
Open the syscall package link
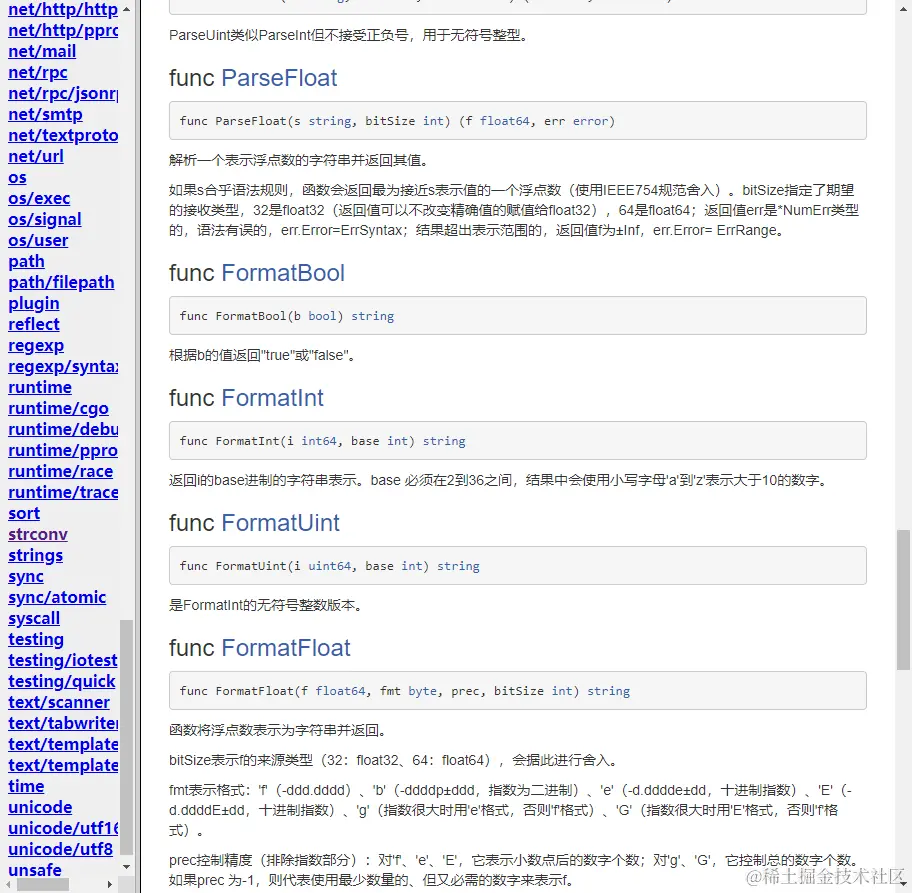click(34, 618)
